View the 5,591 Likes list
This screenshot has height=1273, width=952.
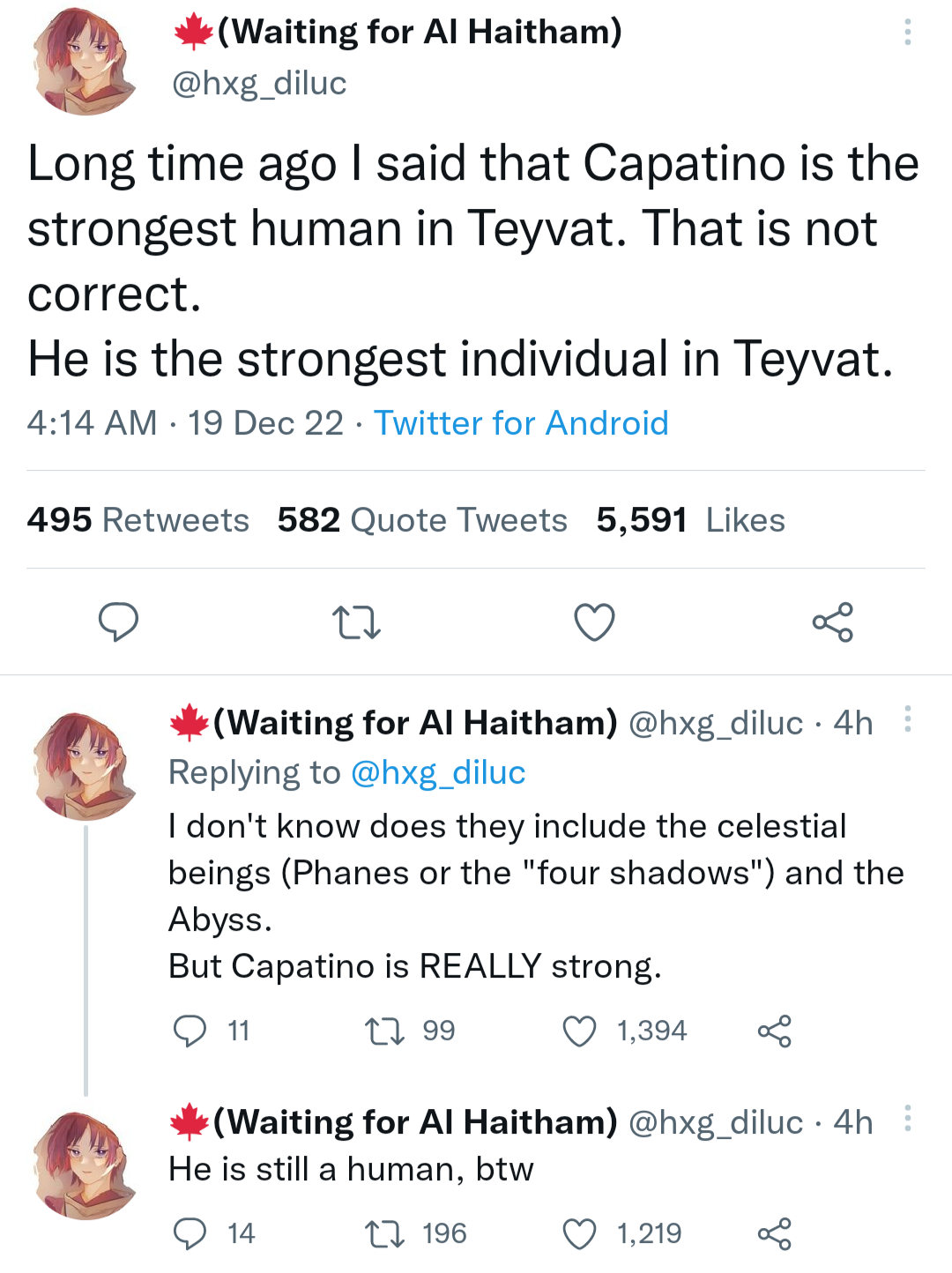(x=690, y=520)
